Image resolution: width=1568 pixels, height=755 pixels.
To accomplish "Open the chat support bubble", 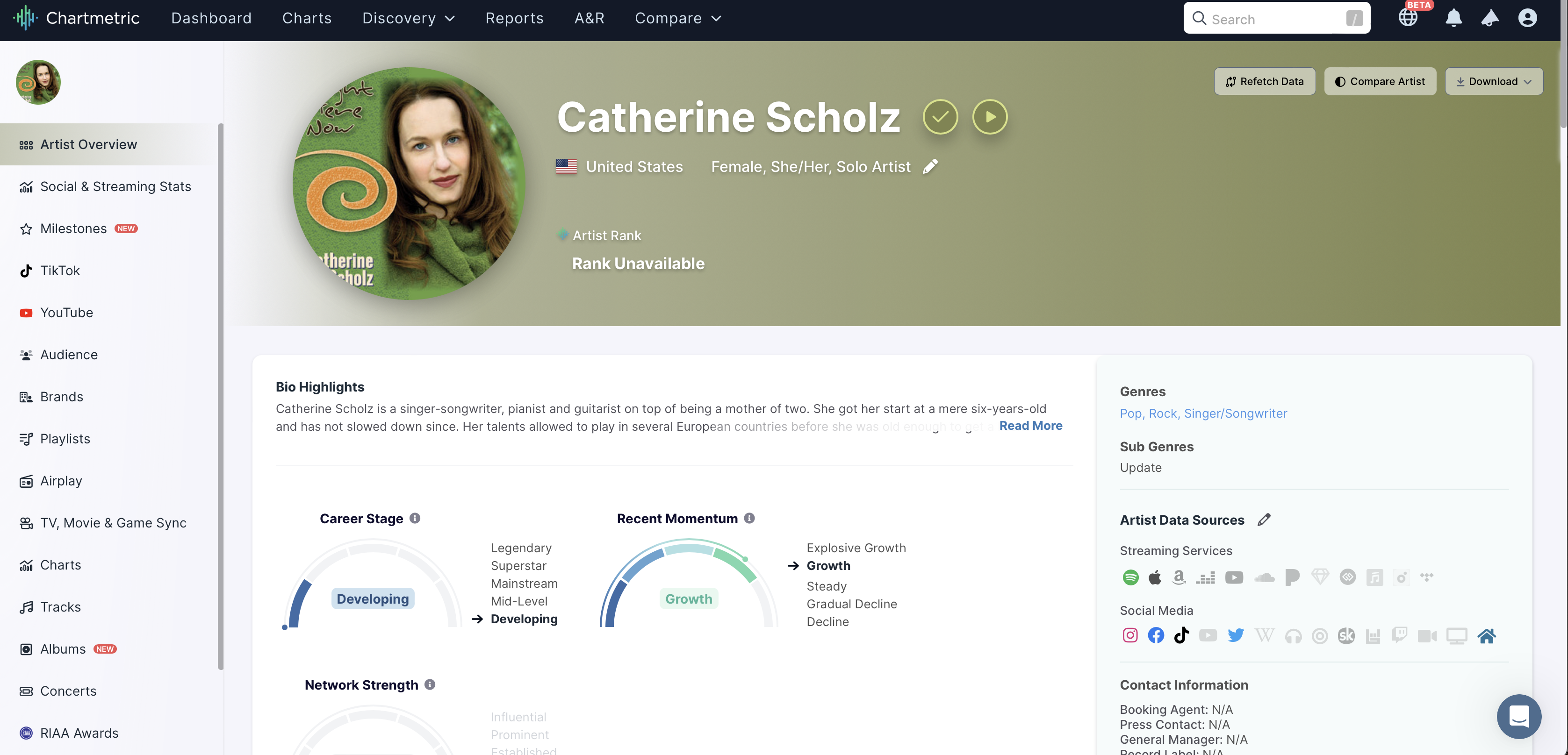I will 1519,716.
